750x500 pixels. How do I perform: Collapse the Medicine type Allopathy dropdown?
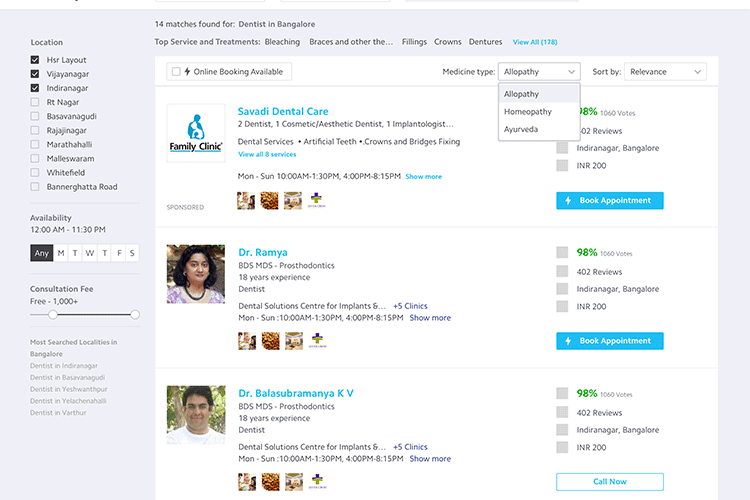tap(539, 72)
